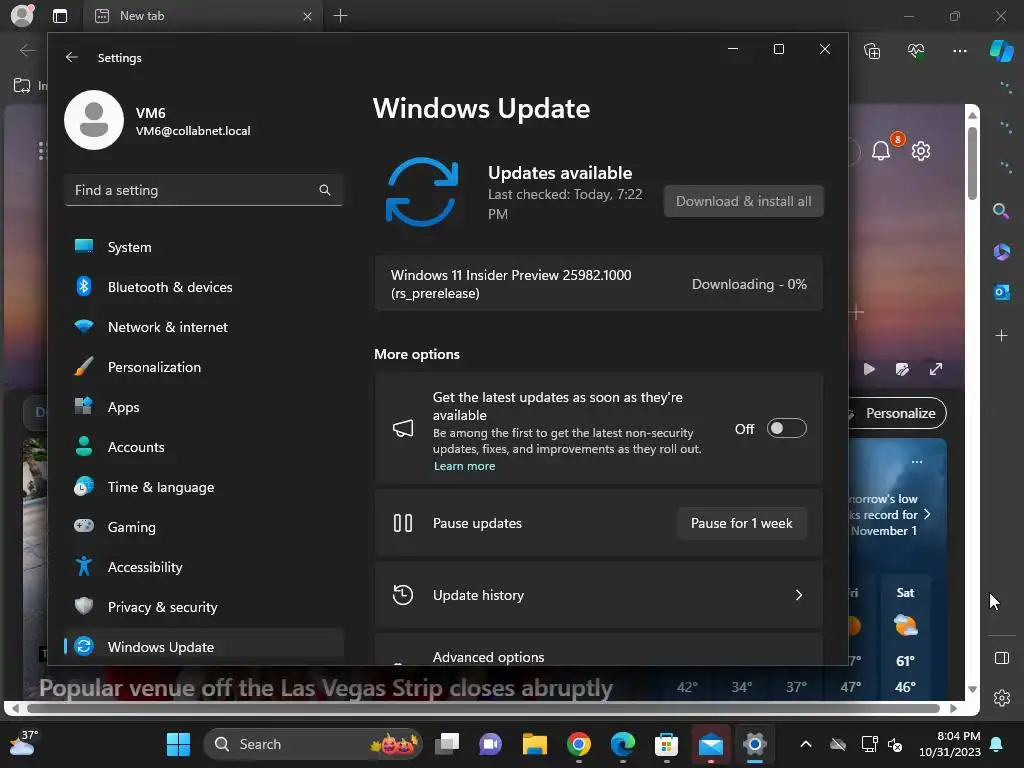Screen dimensions: 1024x768
Task: Open Accounts settings category
Action: [x=204, y=447]
